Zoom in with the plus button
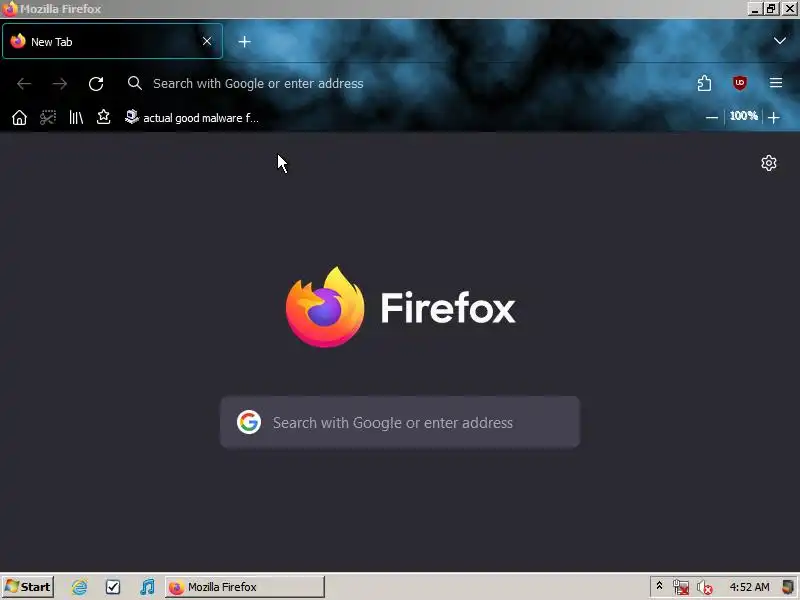The width and height of the screenshot is (800, 600). pyautogui.click(x=773, y=117)
